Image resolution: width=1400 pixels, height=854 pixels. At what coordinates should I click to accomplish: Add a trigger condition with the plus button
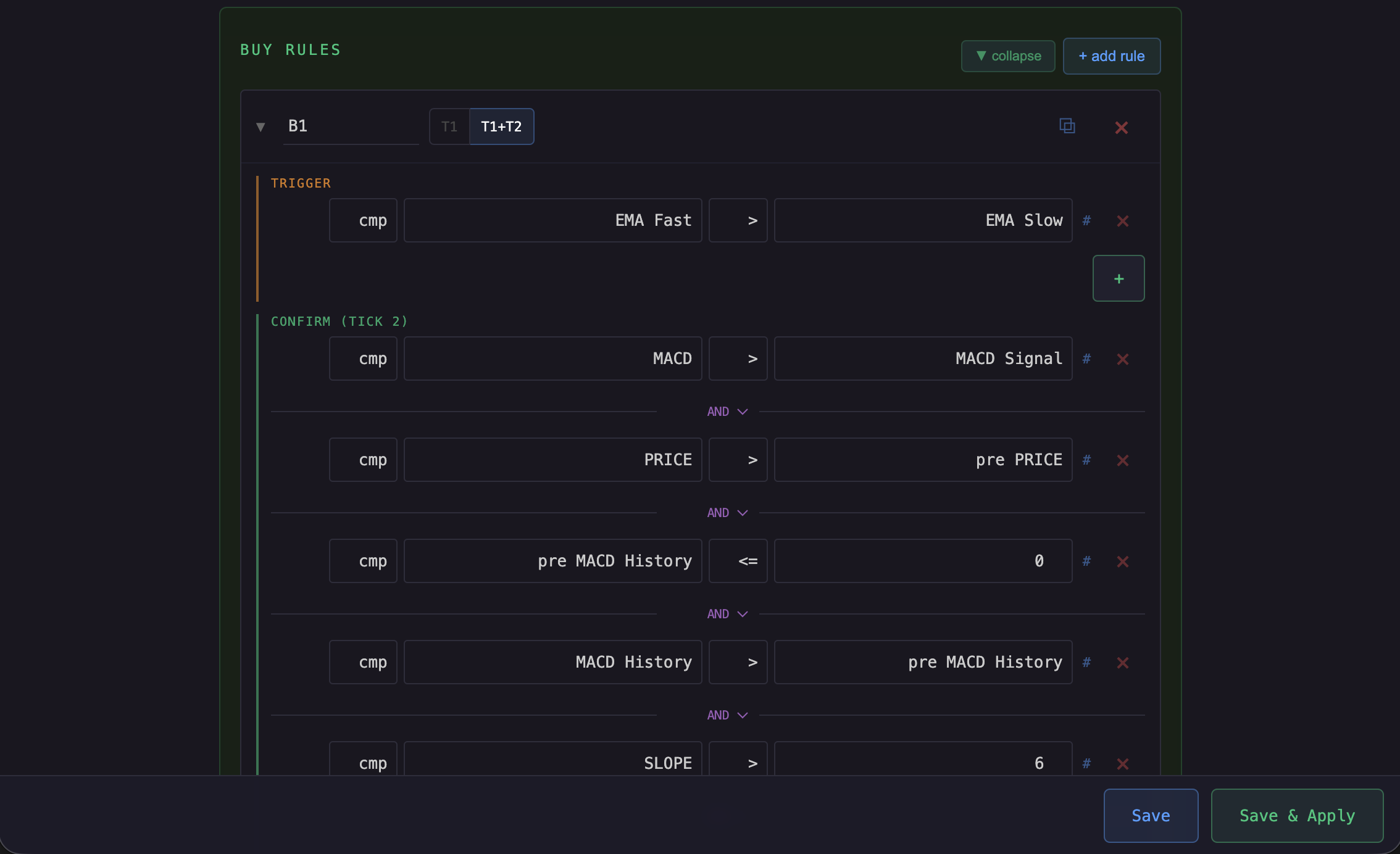(1119, 278)
